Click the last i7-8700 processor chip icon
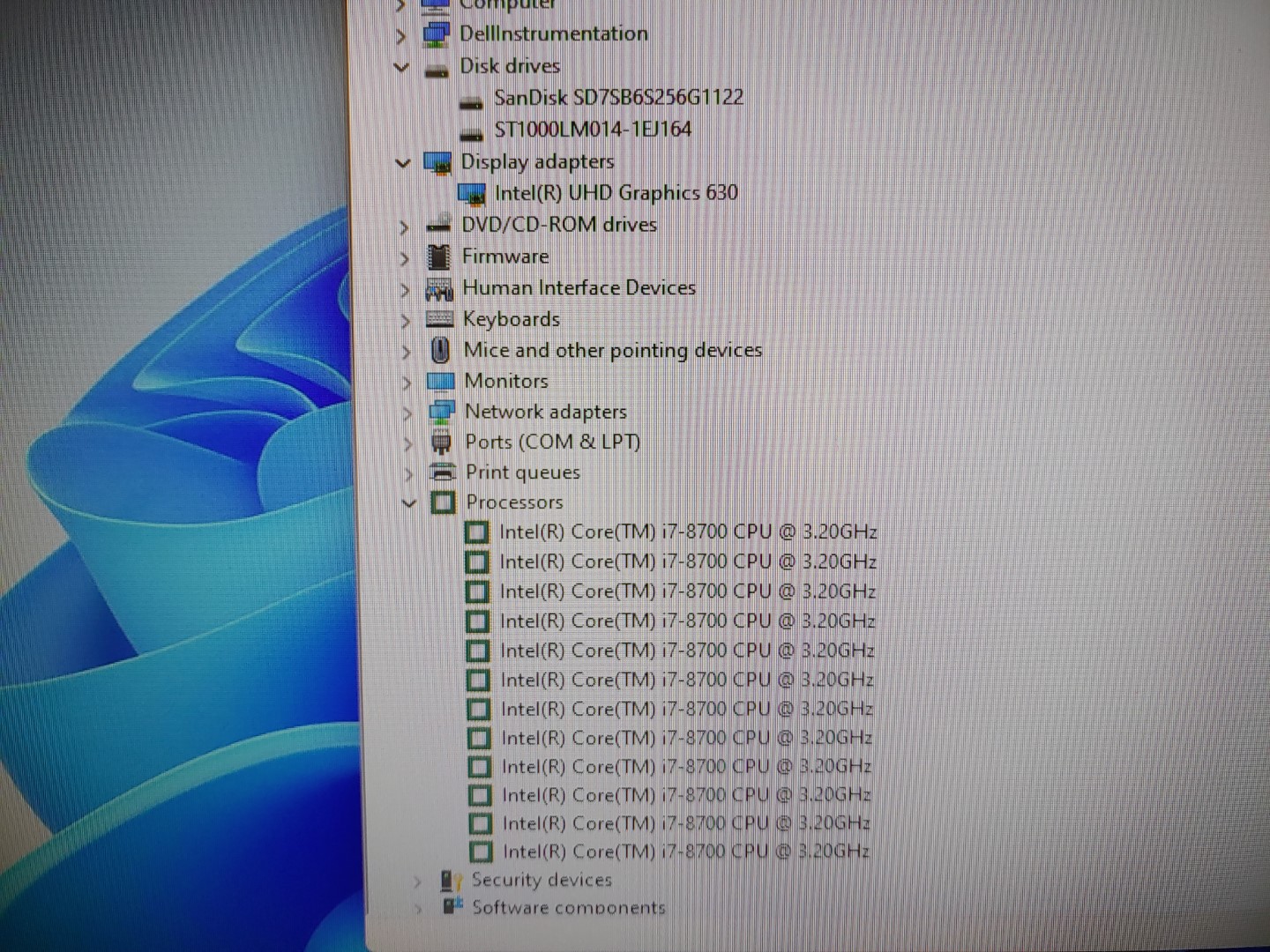 [x=481, y=852]
